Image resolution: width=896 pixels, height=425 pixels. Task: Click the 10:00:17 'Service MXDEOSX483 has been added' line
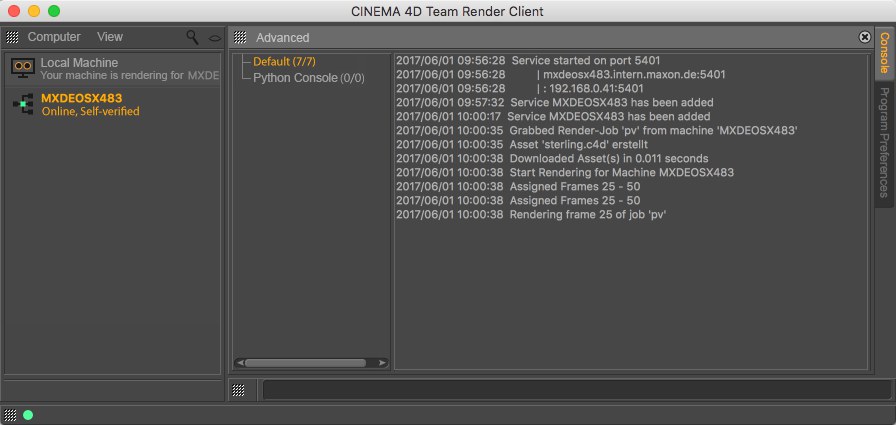click(553, 117)
